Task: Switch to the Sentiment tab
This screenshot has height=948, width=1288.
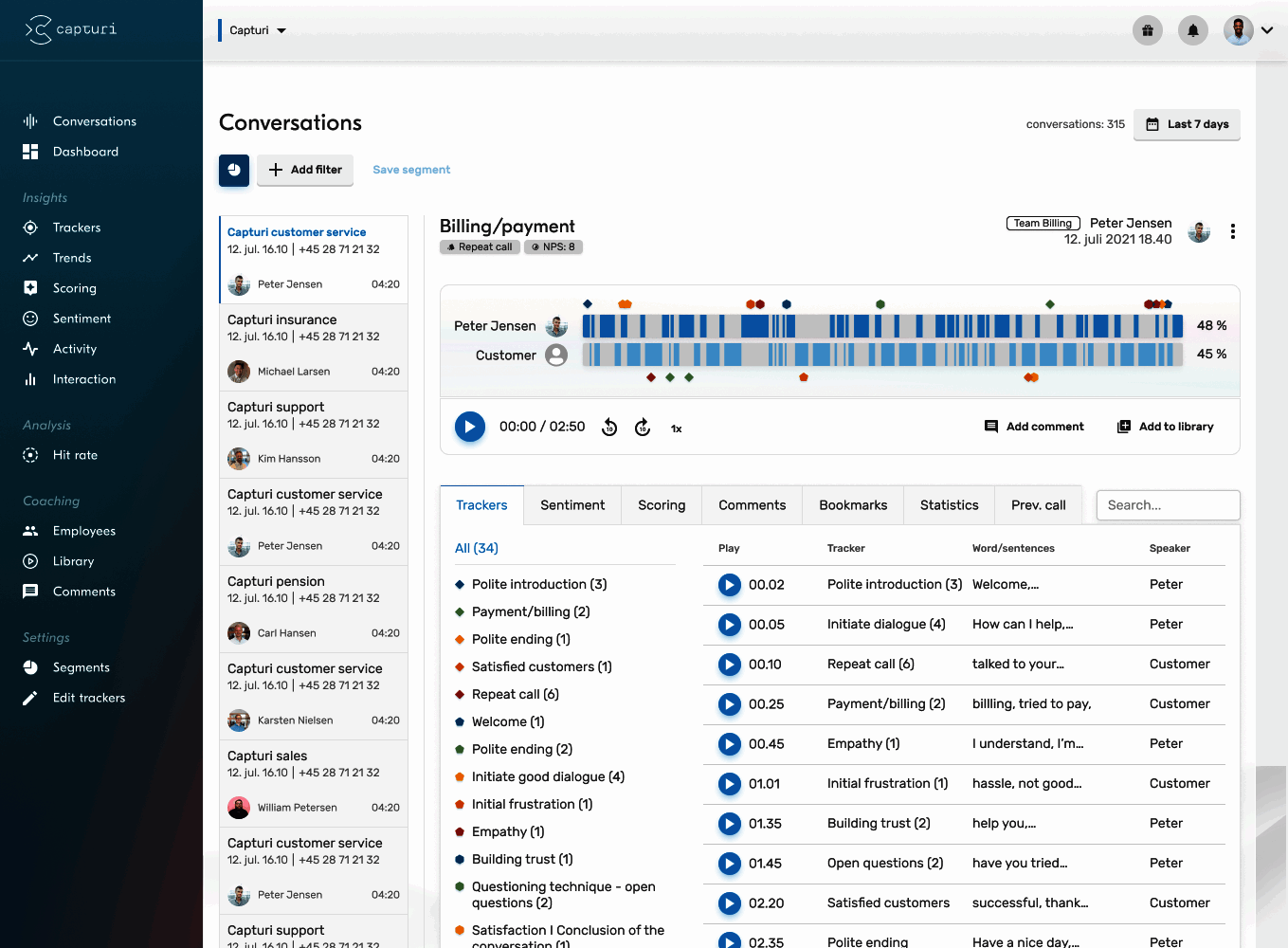Action: [571, 504]
